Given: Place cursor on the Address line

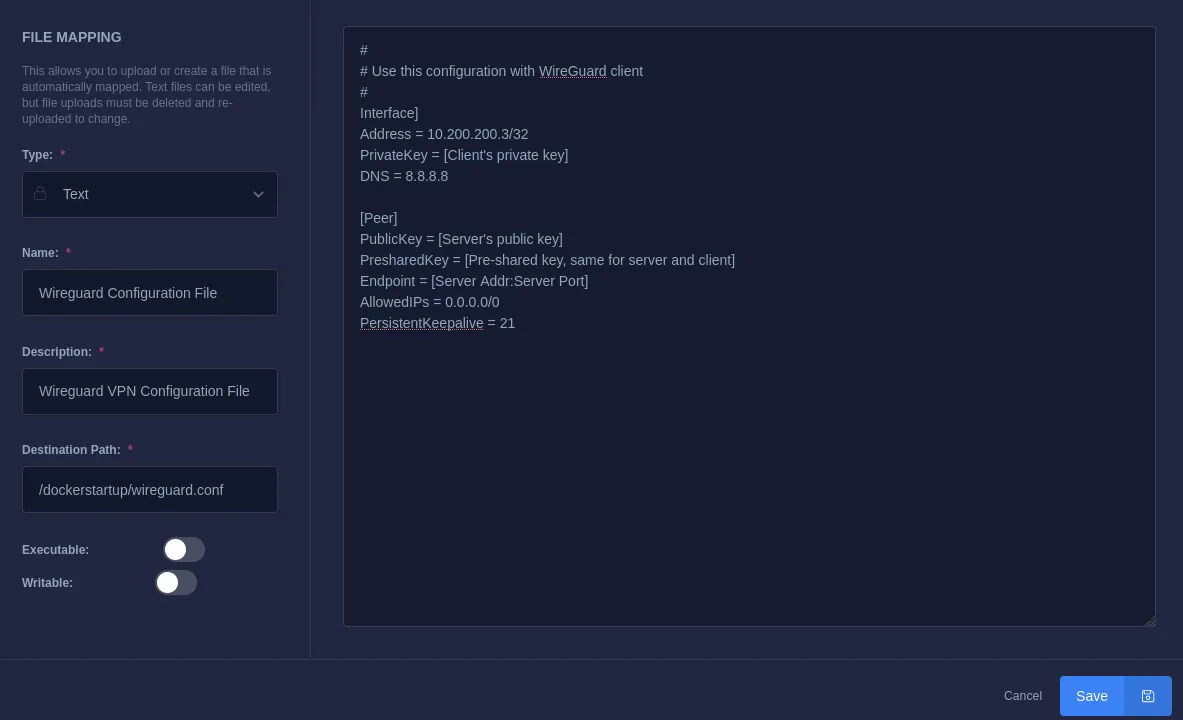Looking at the screenshot, I should 444,134.
